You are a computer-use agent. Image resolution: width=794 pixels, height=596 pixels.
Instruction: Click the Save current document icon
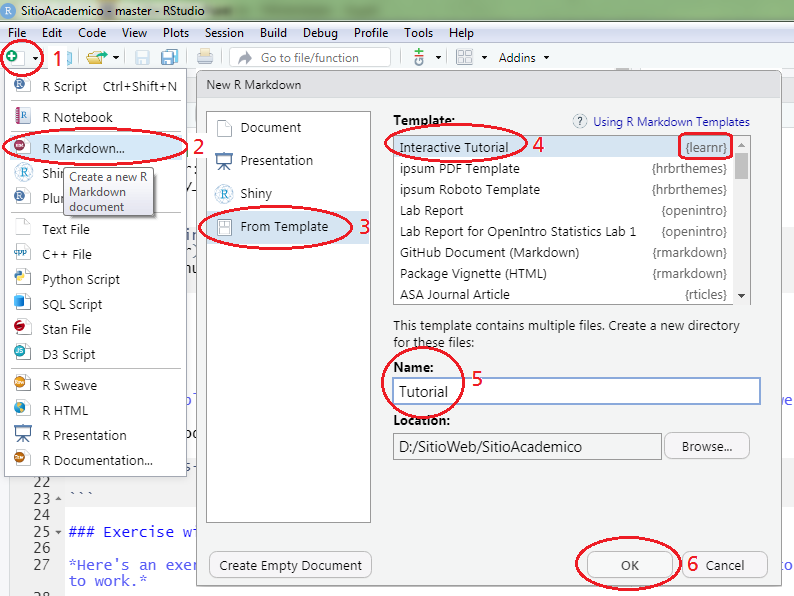[x=142, y=57]
